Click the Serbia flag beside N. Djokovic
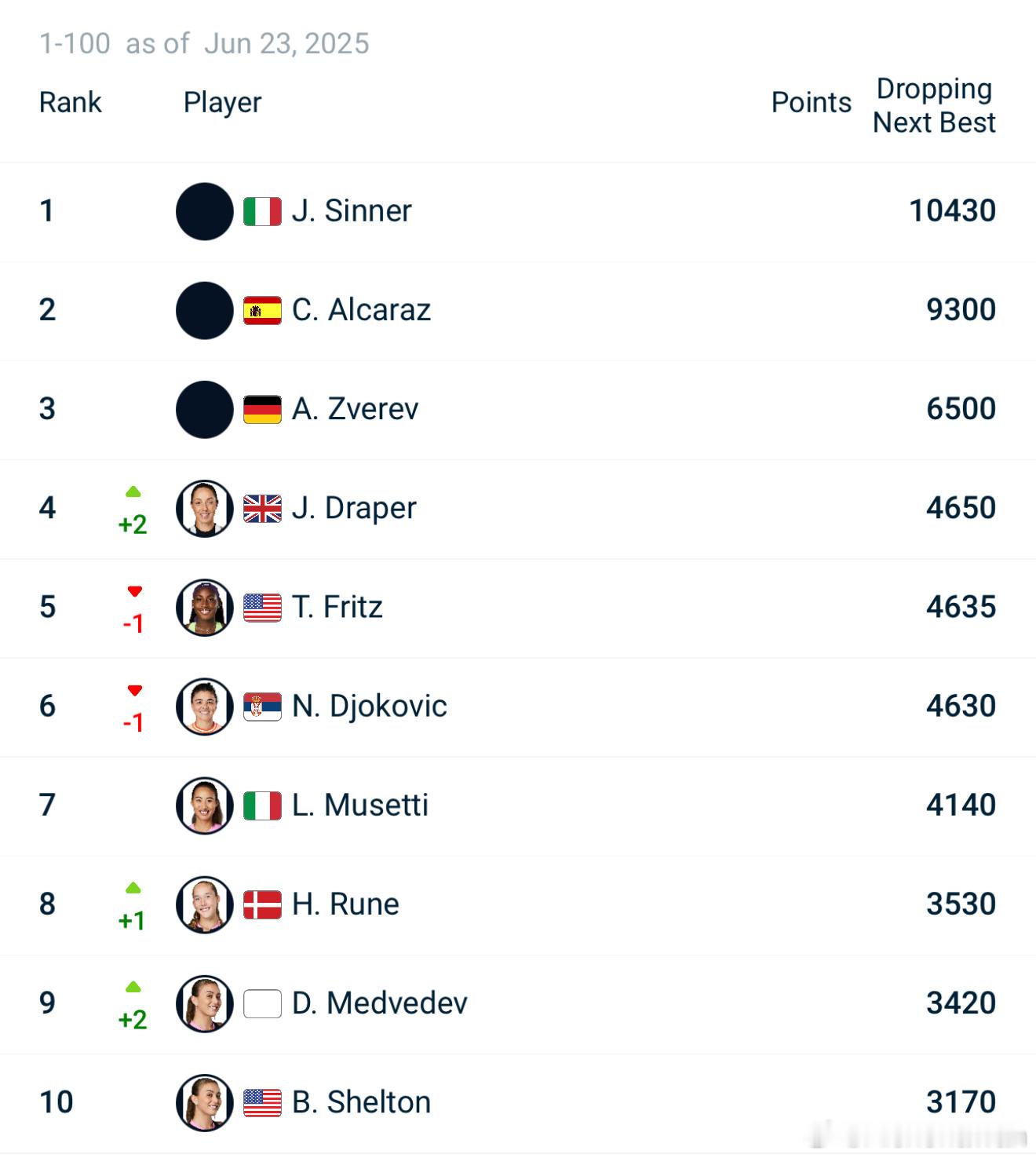Screen dimensions: 1036x1158 (x=262, y=707)
